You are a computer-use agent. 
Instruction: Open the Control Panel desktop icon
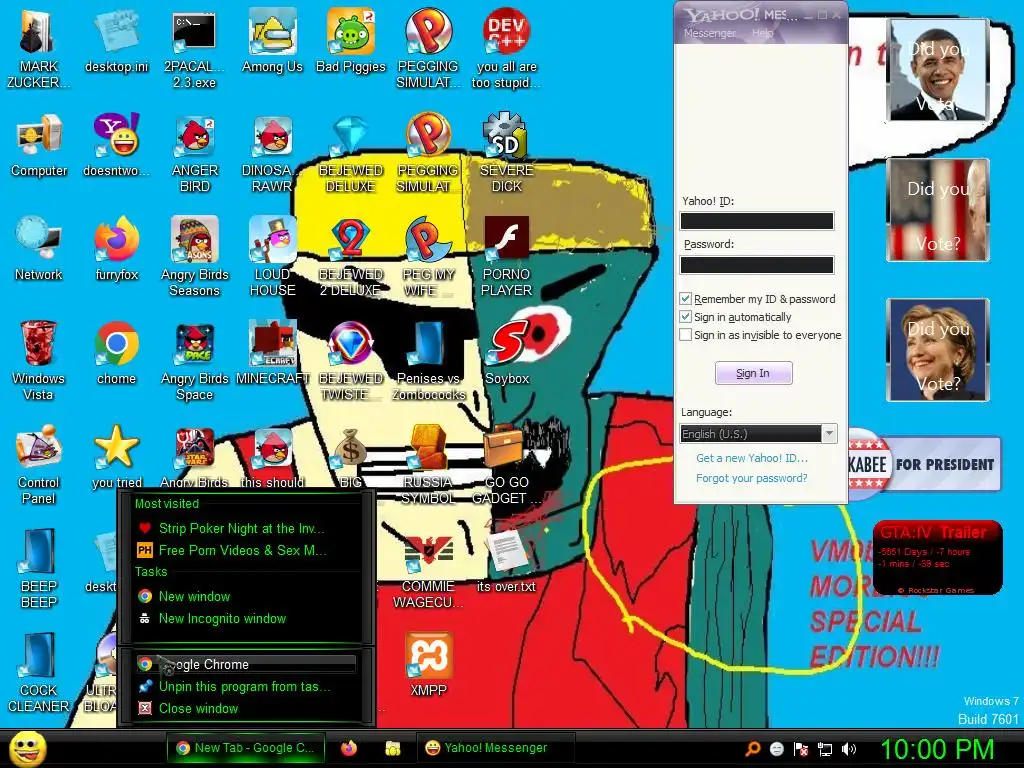39,465
